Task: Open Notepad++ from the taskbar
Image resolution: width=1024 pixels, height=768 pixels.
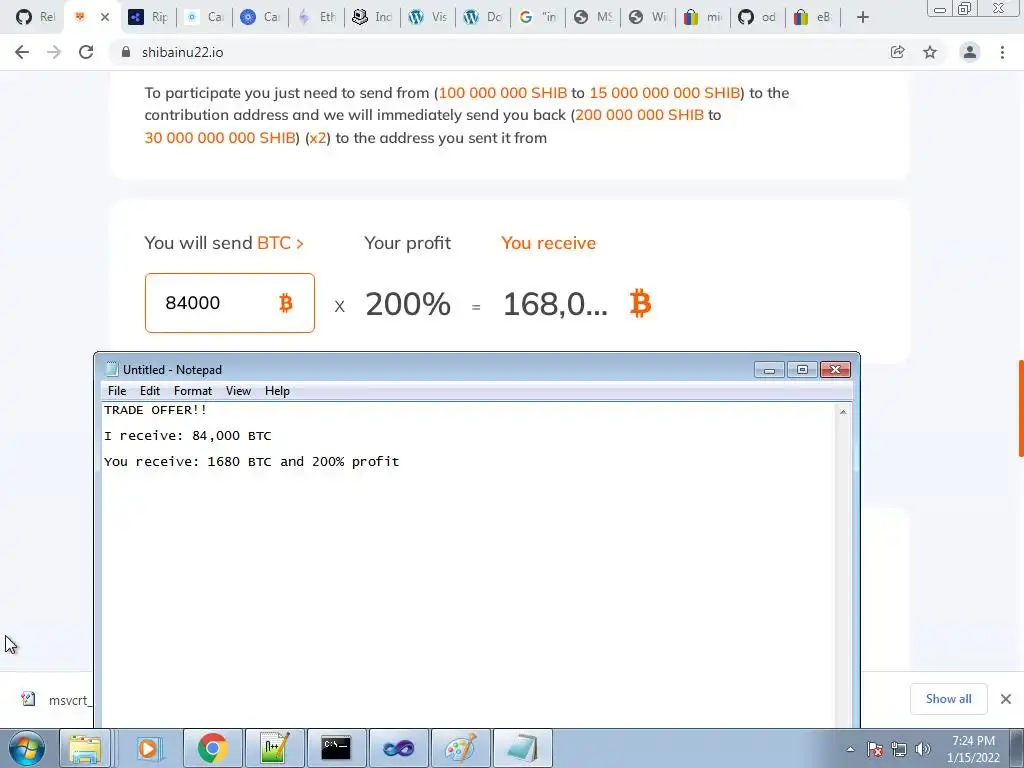Action: (274, 748)
